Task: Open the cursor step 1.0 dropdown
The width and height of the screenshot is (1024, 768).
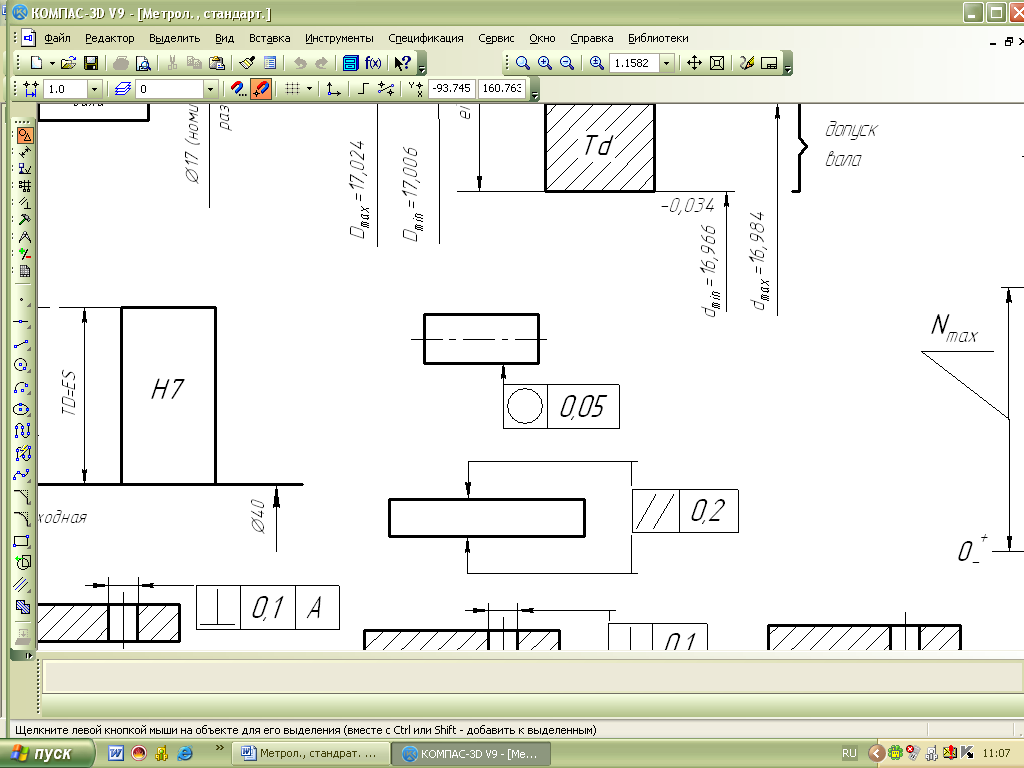Action: pyautogui.click(x=94, y=89)
